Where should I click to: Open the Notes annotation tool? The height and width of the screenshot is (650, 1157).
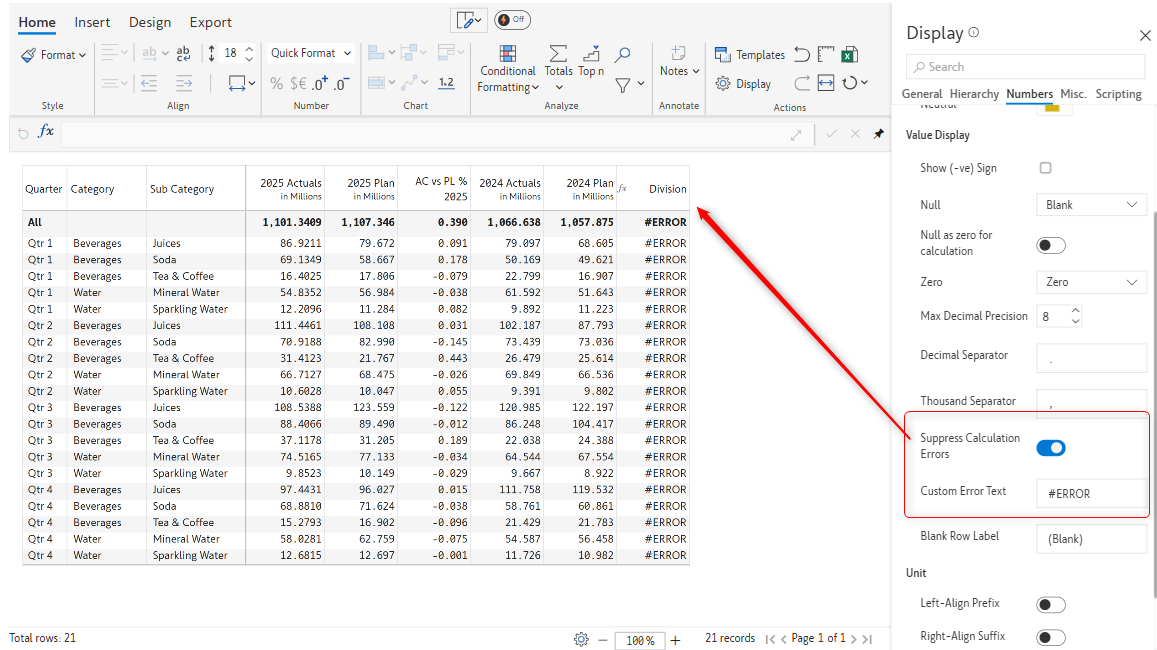[678, 61]
